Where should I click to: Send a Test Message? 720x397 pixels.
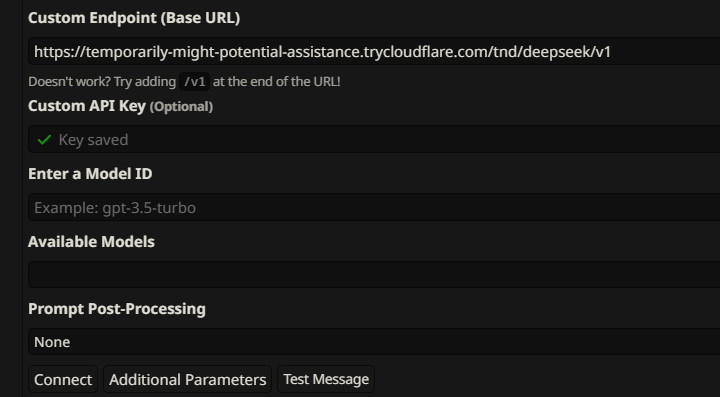(x=326, y=379)
